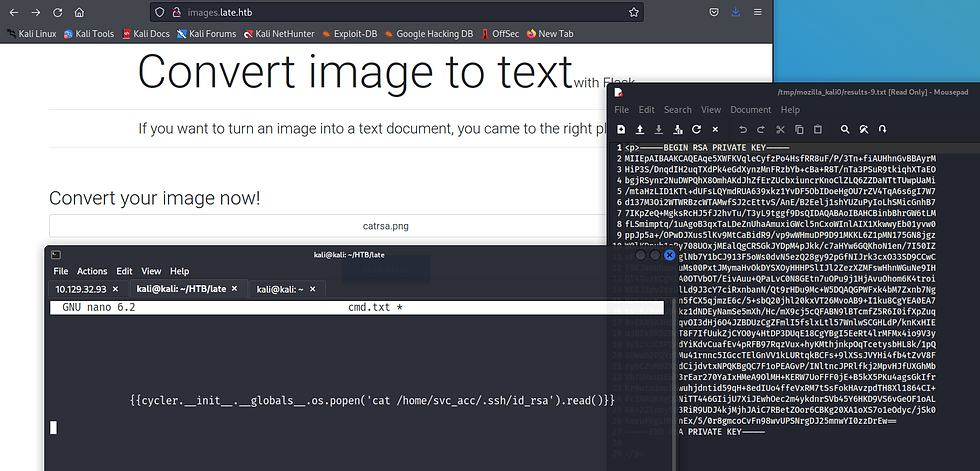980x471 pixels.
Task: Open the Google Hacking DB bookmark
Action: pyautogui.click(x=429, y=34)
